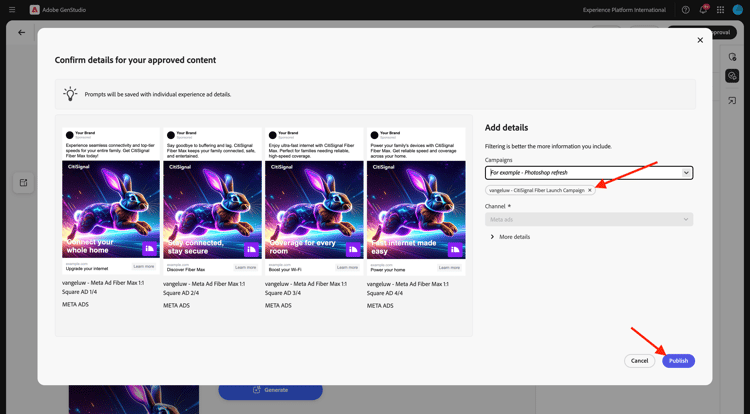The width and height of the screenshot is (750, 414).
Task: Click the third icon in the right rail
Action: (732, 101)
